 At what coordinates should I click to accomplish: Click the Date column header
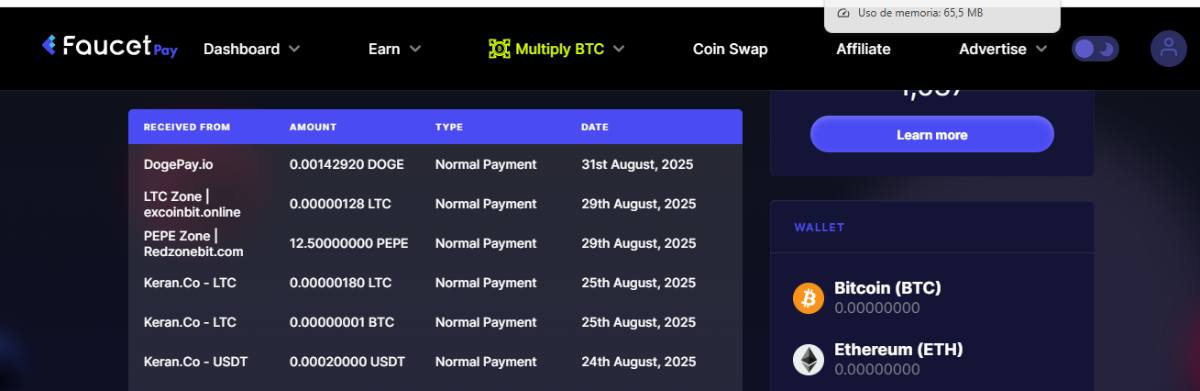tap(594, 127)
